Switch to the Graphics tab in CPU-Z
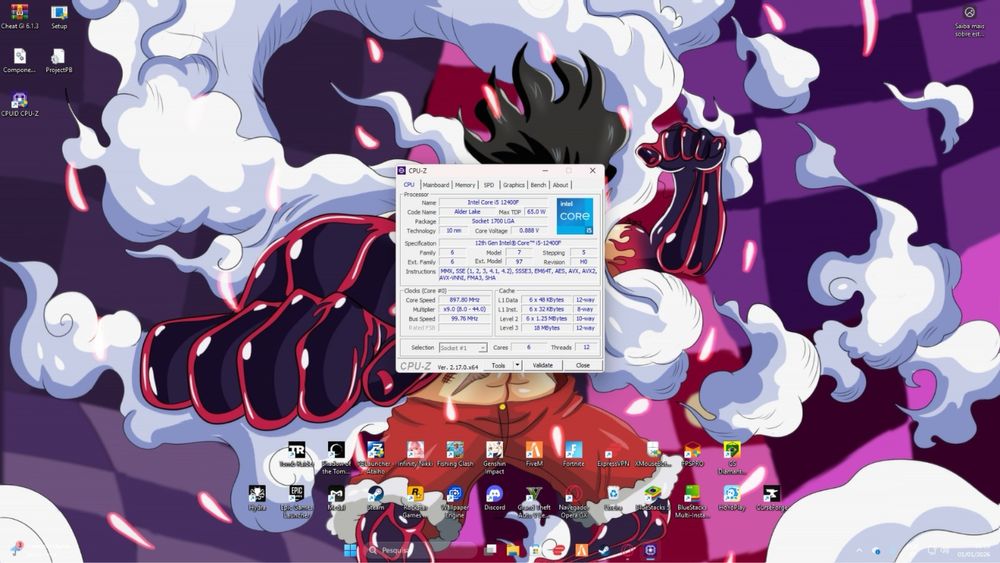Viewport: 1000px width, 563px height. [x=513, y=185]
